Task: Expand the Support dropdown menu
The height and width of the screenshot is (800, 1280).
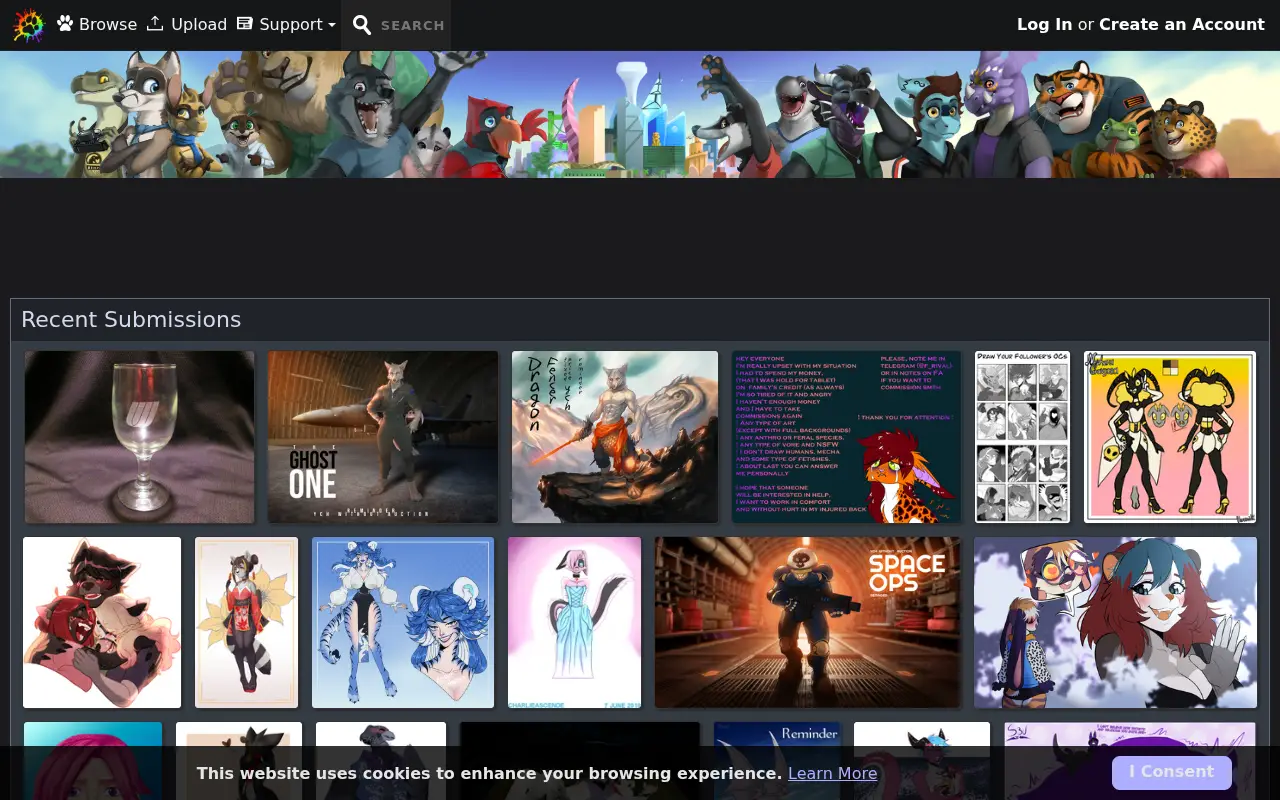Action: click(286, 24)
